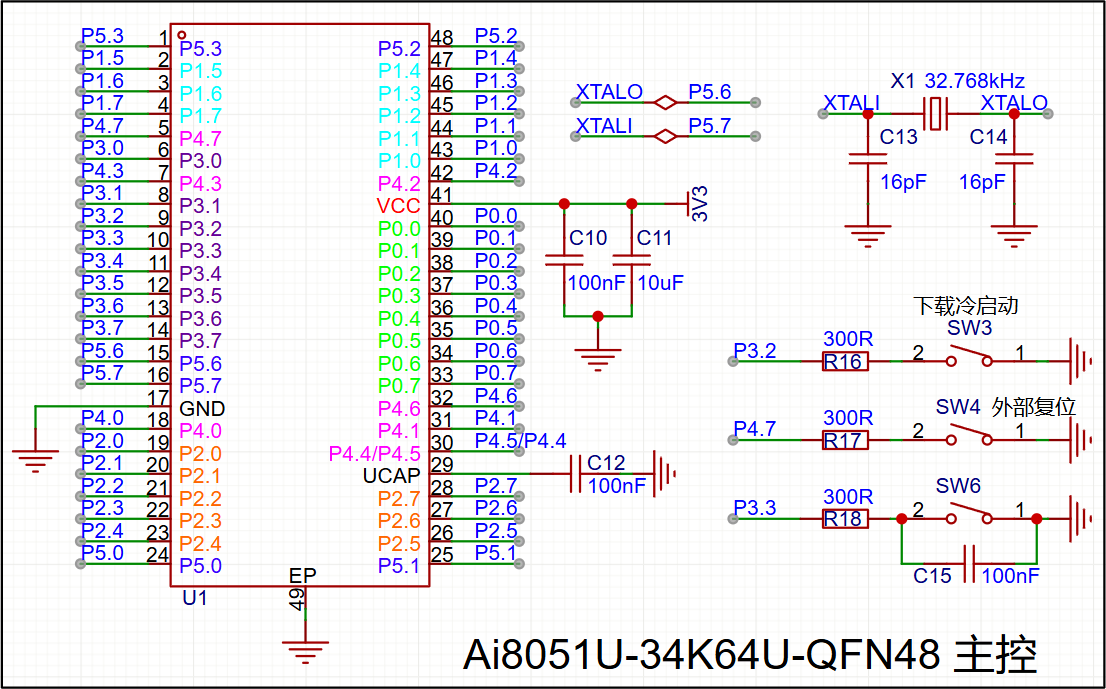Click the 300R value above R18
The height and width of the screenshot is (689, 1106).
pyautogui.click(x=849, y=496)
